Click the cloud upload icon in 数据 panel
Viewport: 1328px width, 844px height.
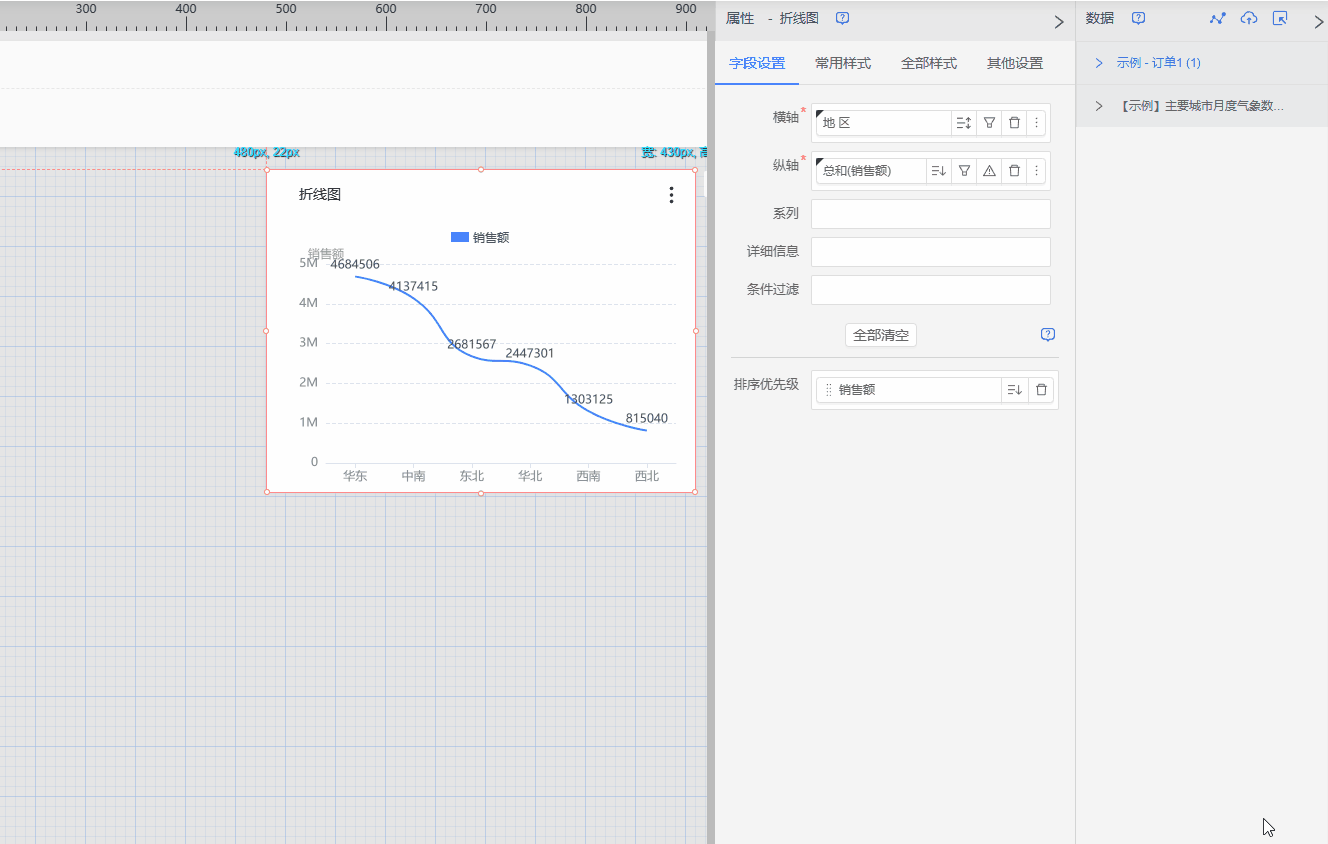coord(1249,19)
